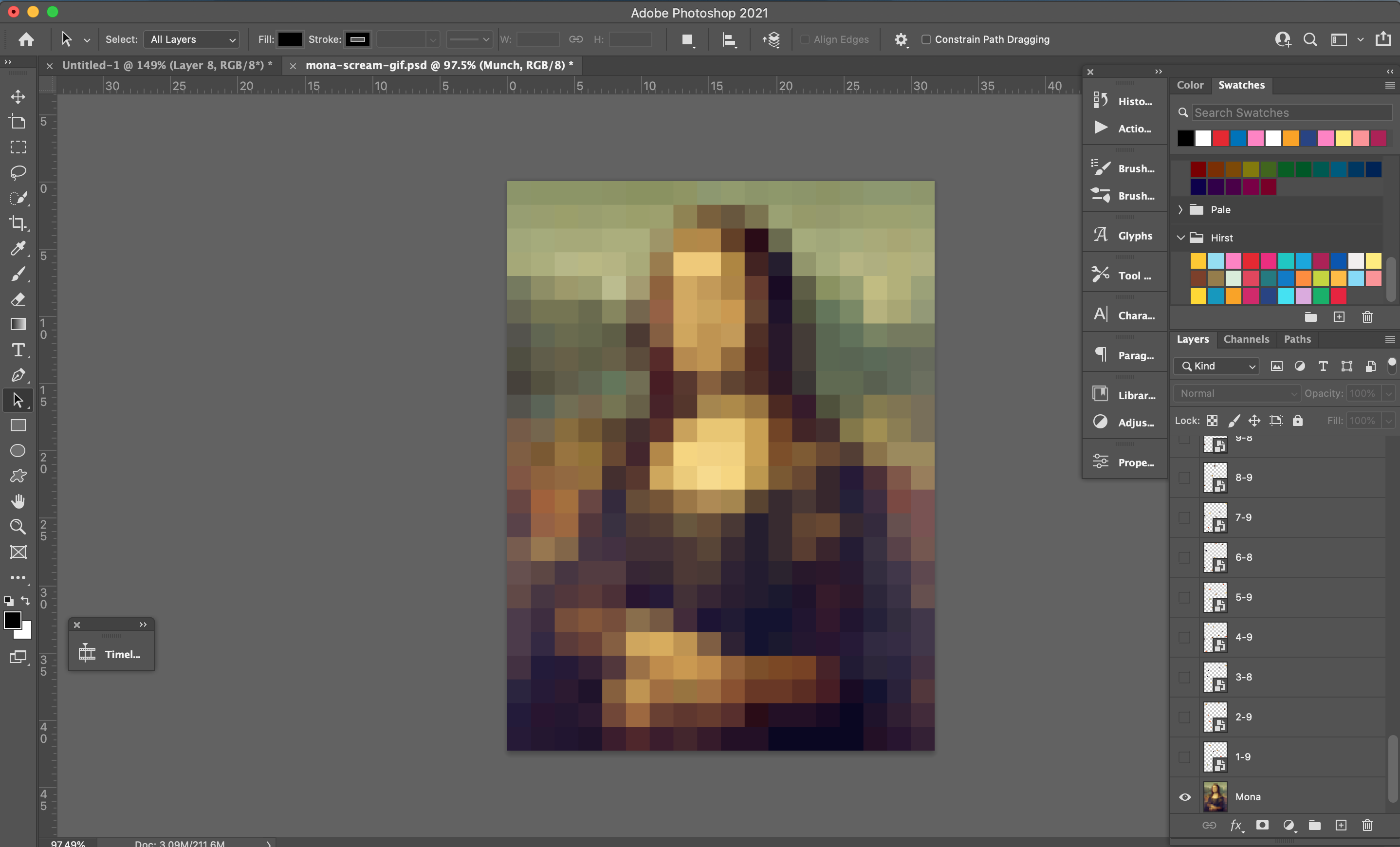
Task: Select the Lasso tool
Action: [18, 172]
